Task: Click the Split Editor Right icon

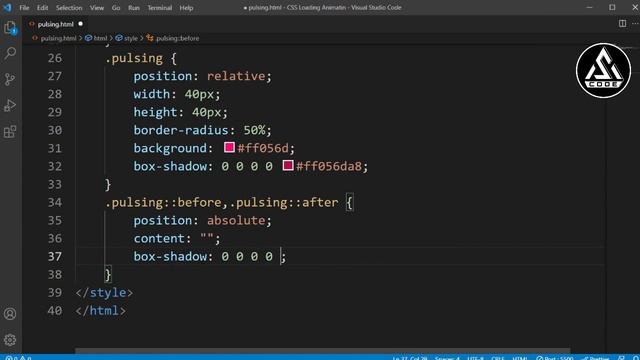Action: point(622,24)
